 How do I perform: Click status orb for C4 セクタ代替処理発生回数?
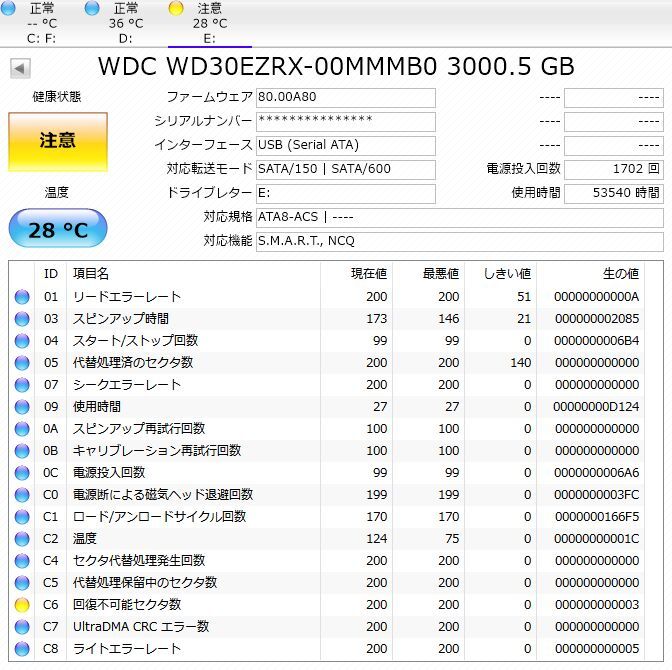[22, 561]
